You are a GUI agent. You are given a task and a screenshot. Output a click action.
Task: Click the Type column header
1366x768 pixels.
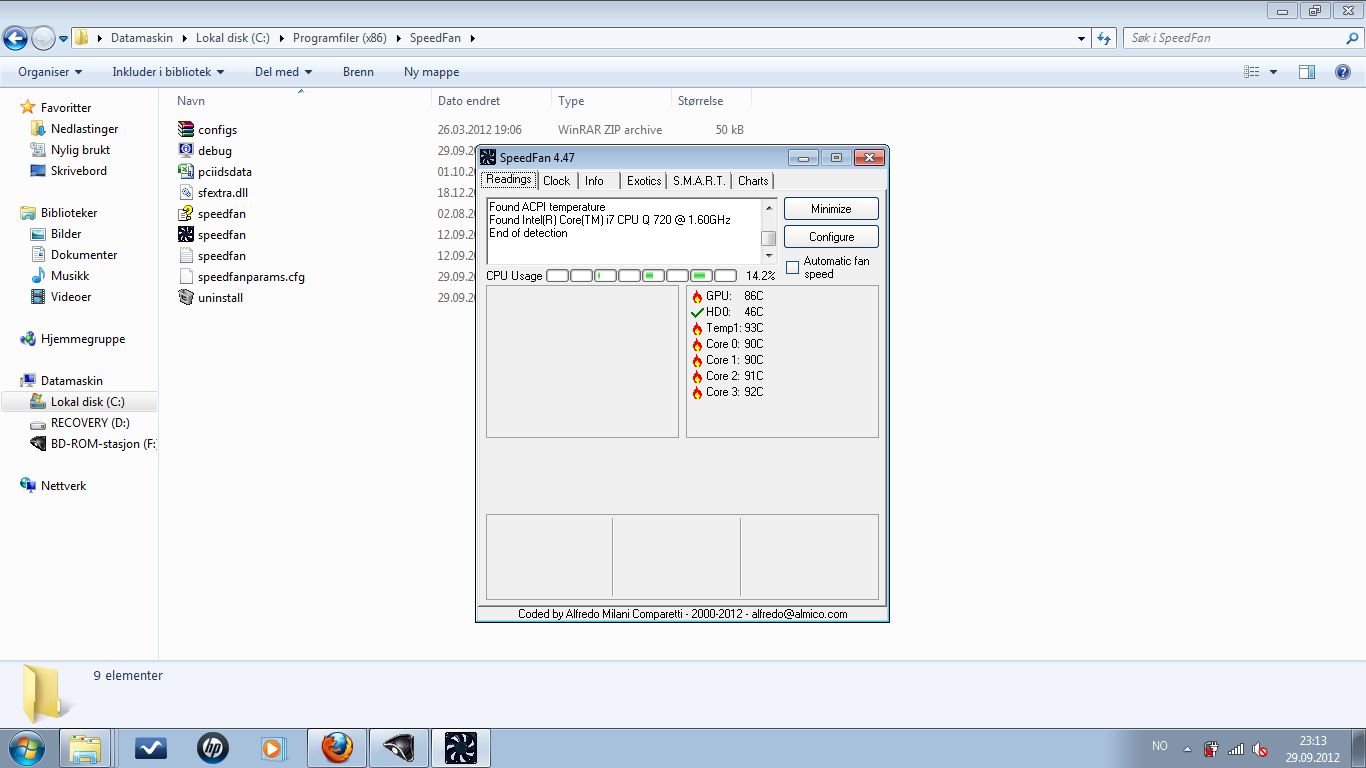(x=612, y=101)
